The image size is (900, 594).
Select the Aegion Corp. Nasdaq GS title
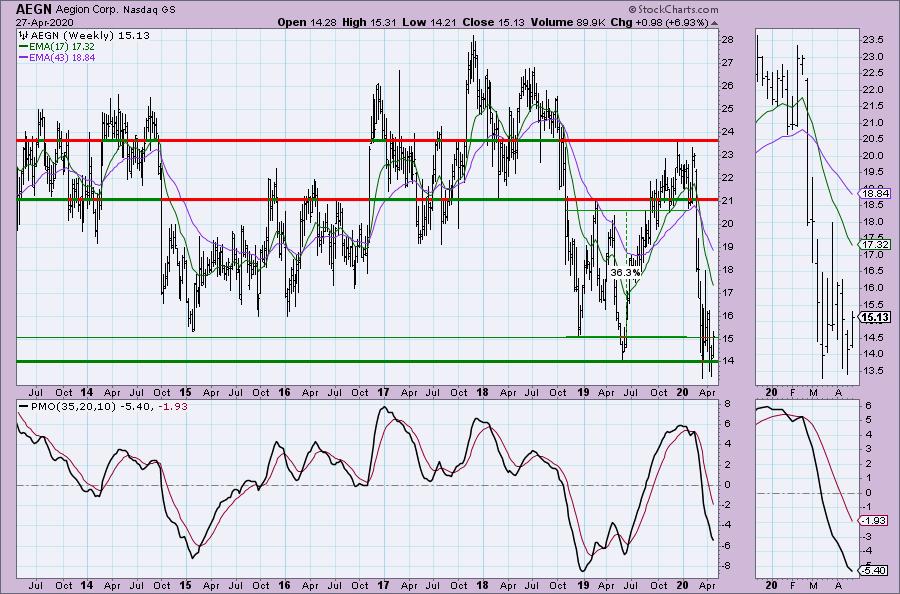(x=115, y=10)
